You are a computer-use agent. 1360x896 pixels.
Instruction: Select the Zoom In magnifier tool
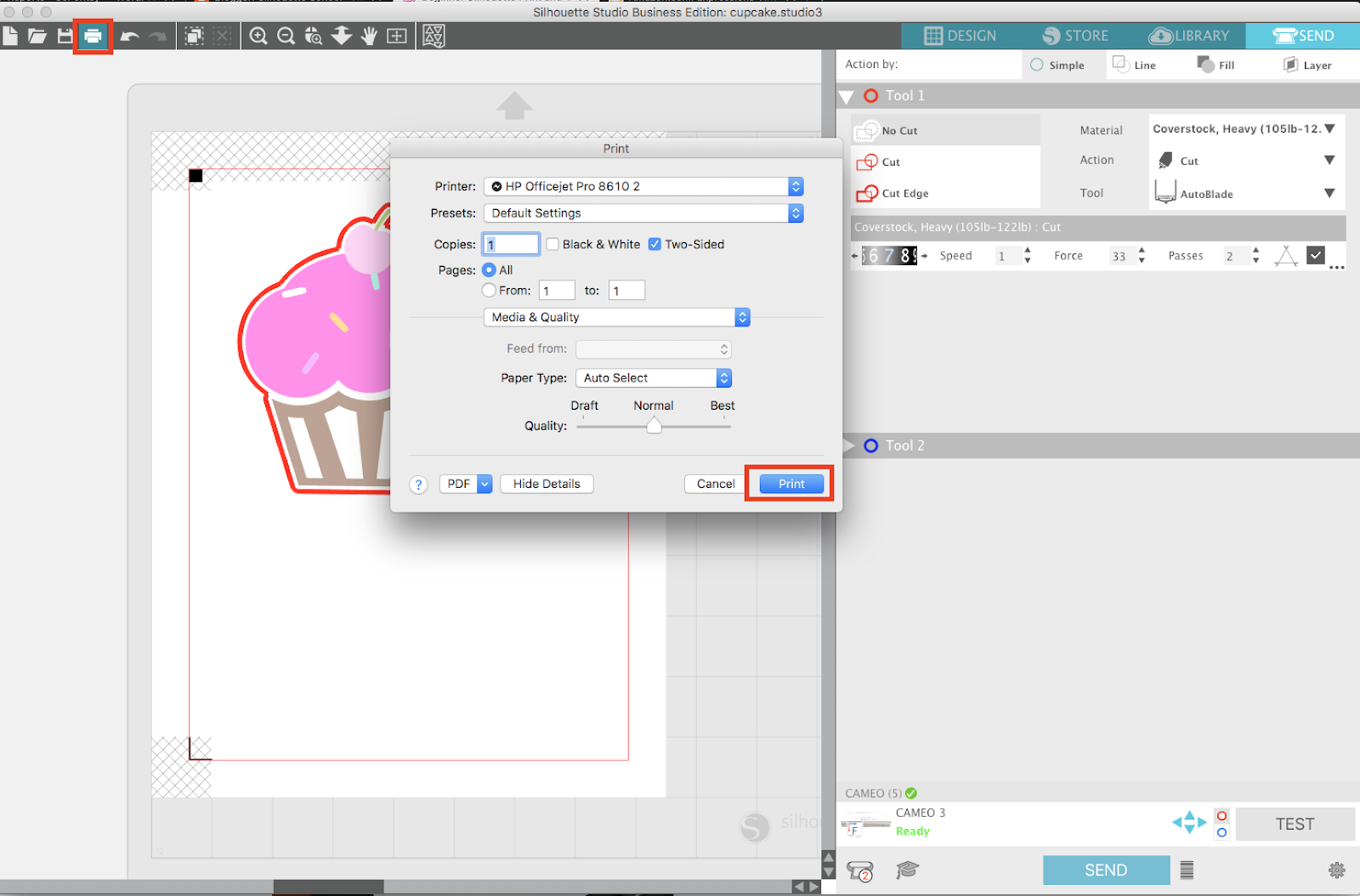[x=259, y=36]
